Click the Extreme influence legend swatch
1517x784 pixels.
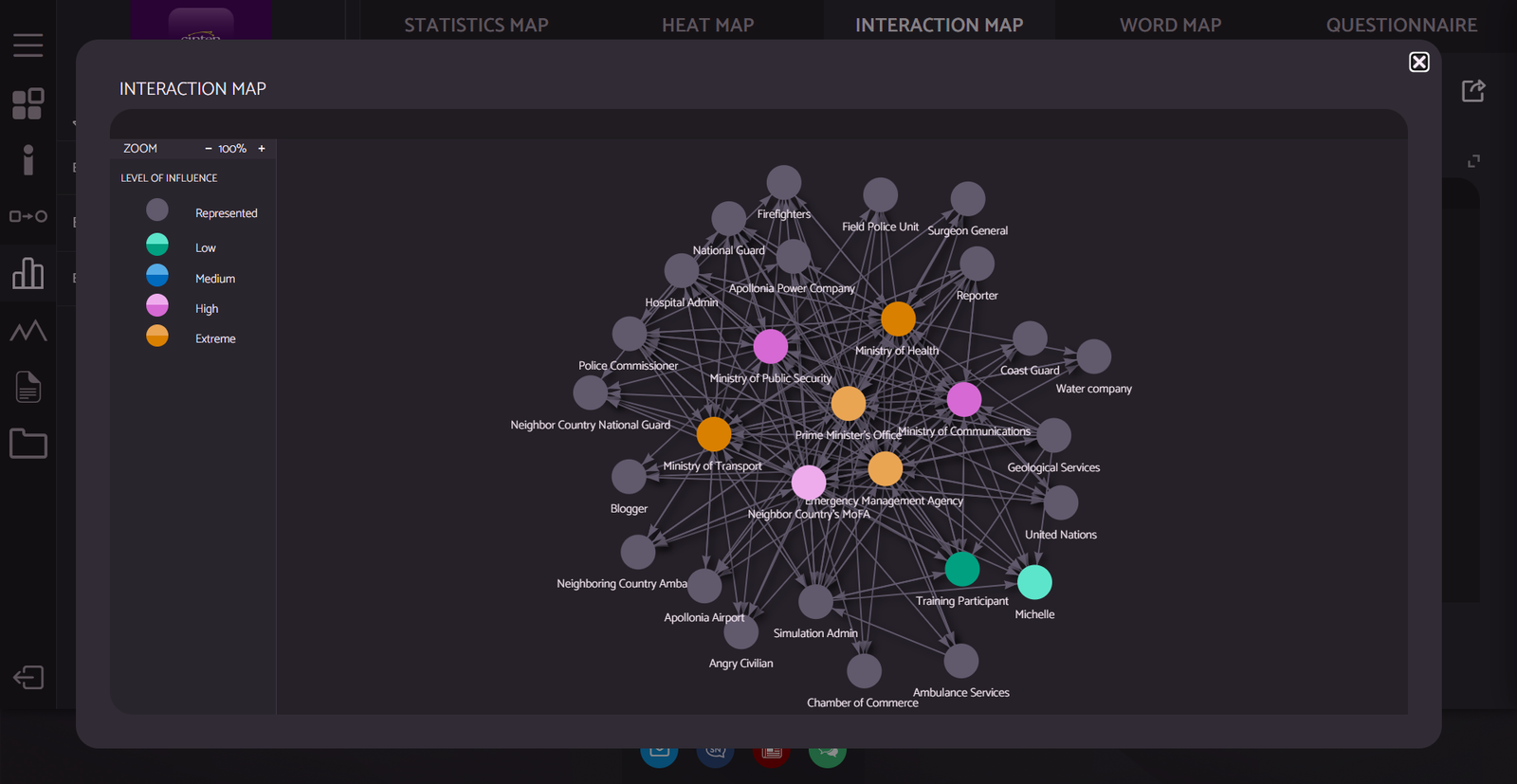(x=157, y=336)
